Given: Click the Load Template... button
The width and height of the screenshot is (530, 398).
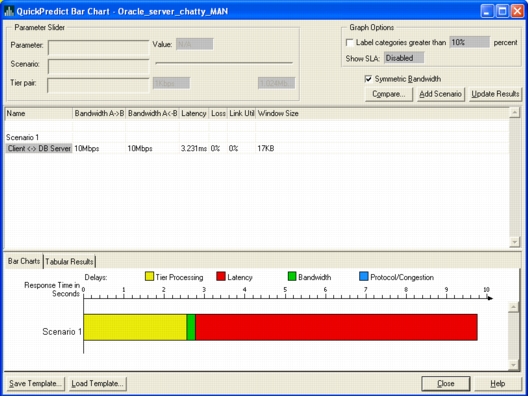Looking at the screenshot, I should pyautogui.click(x=97, y=384).
